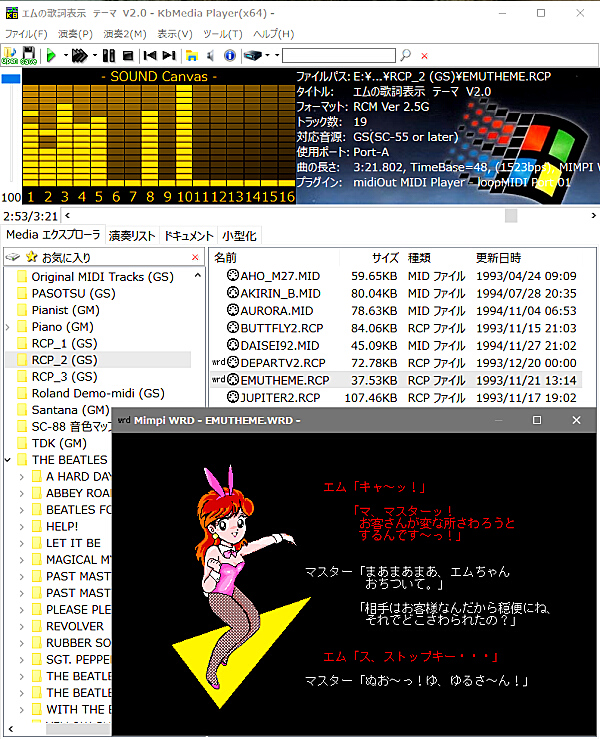Image resolution: width=600 pixels, height=740 pixels.
Task: Collapse THE BEATLES folder tree
Action: (x=9, y=460)
